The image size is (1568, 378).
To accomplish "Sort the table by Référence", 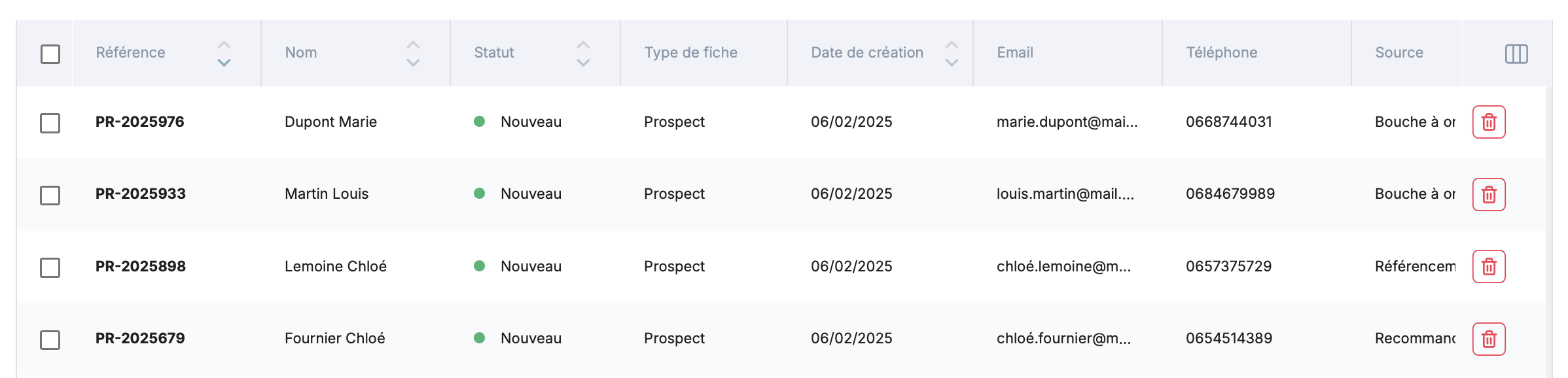I will [x=224, y=54].
